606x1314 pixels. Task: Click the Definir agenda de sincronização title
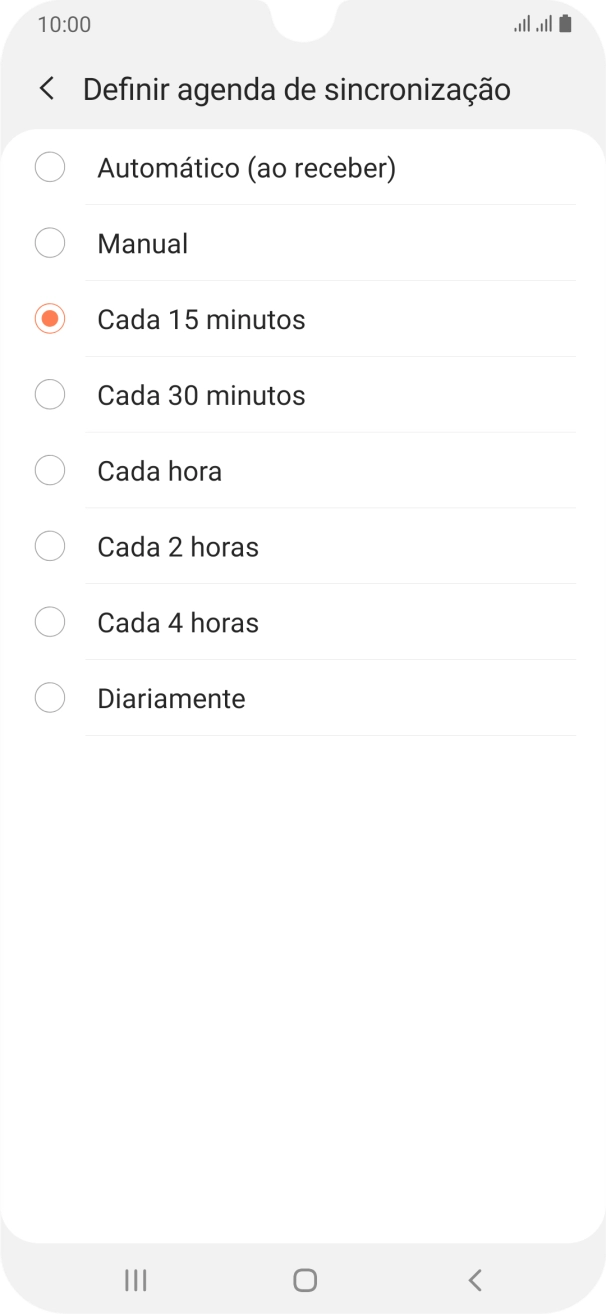tap(297, 88)
